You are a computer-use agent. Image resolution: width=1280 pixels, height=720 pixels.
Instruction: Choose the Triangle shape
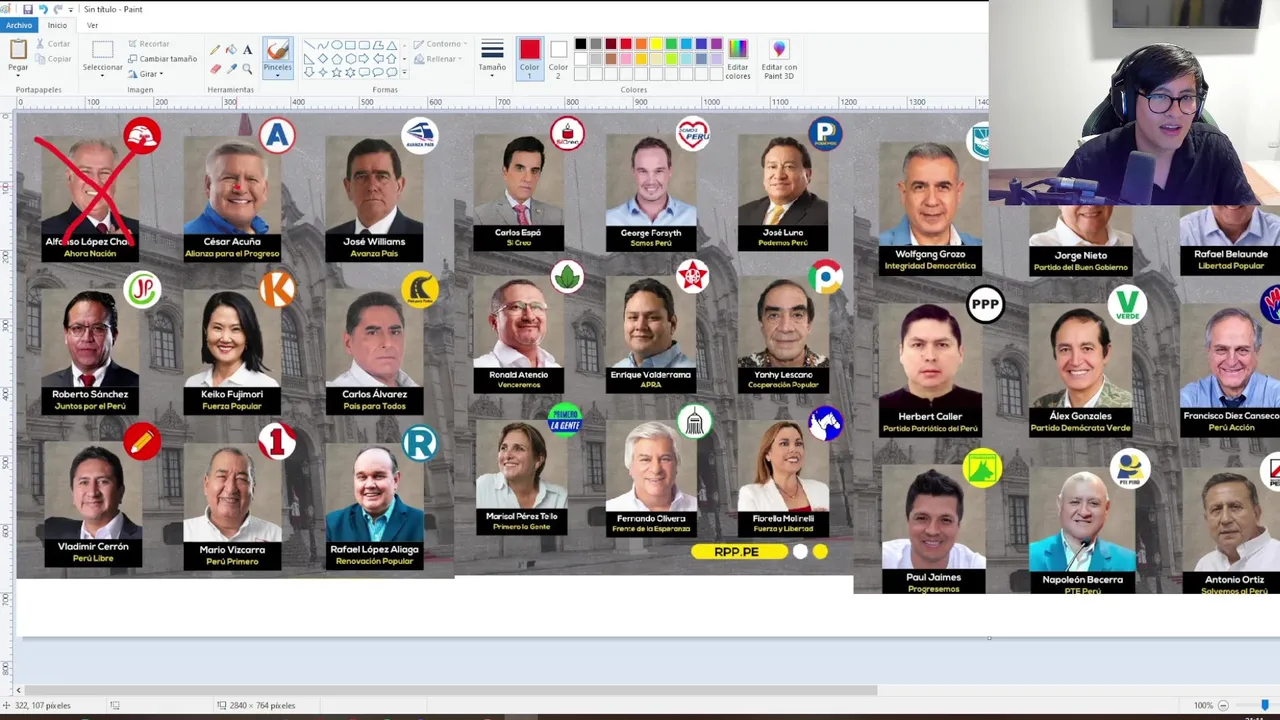[x=392, y=45]
